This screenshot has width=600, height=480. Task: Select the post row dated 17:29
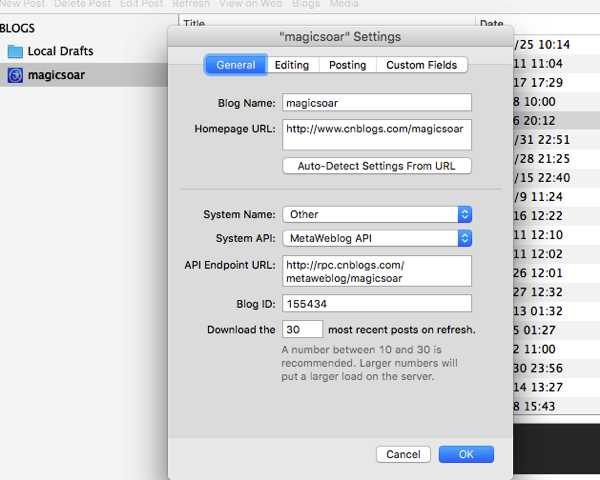click(x=556, y=83)
